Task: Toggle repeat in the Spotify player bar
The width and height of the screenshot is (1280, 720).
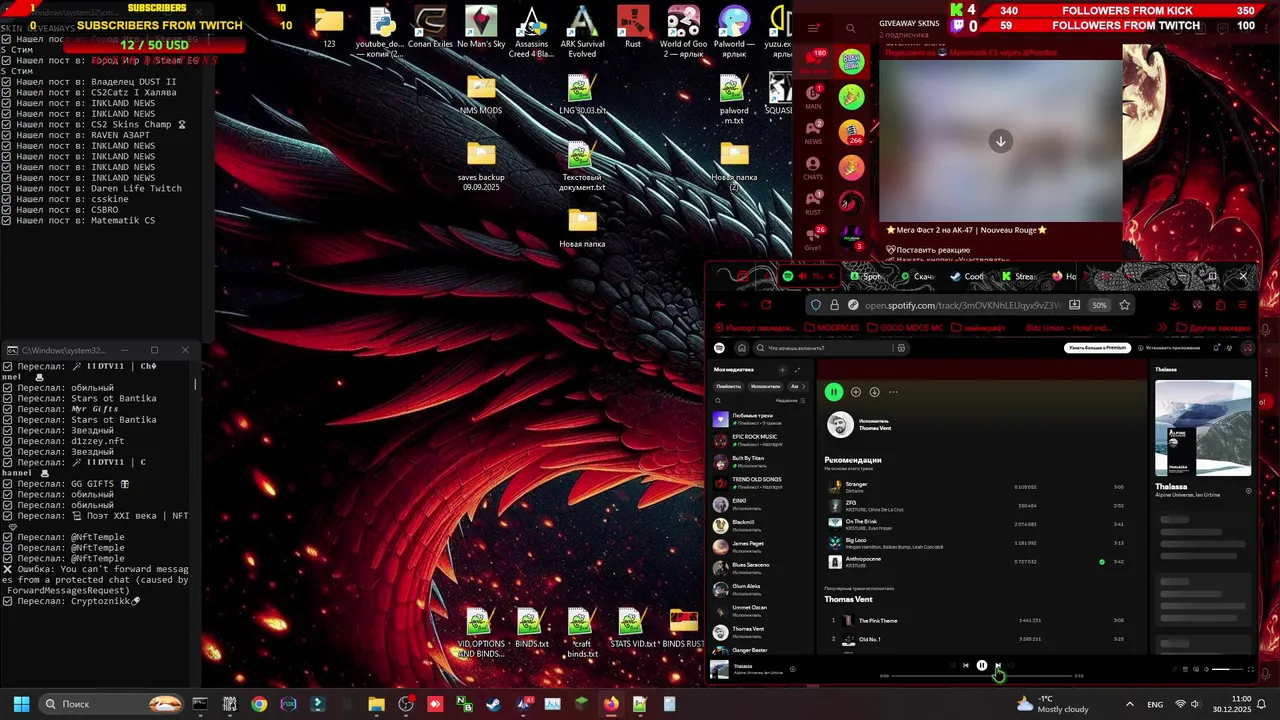Action: [1011, 665]
